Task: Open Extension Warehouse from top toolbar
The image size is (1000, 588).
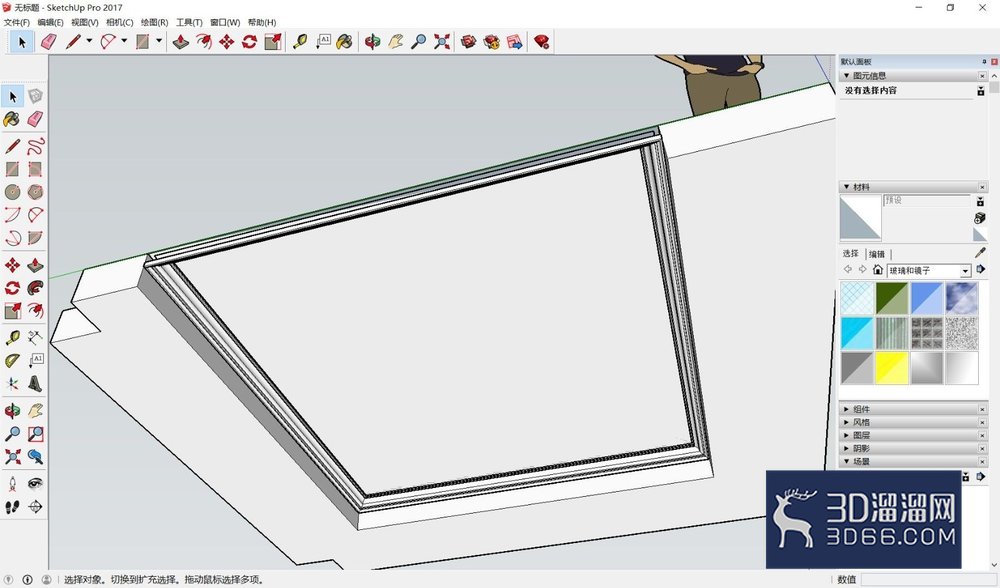Action: coord(492,42)
